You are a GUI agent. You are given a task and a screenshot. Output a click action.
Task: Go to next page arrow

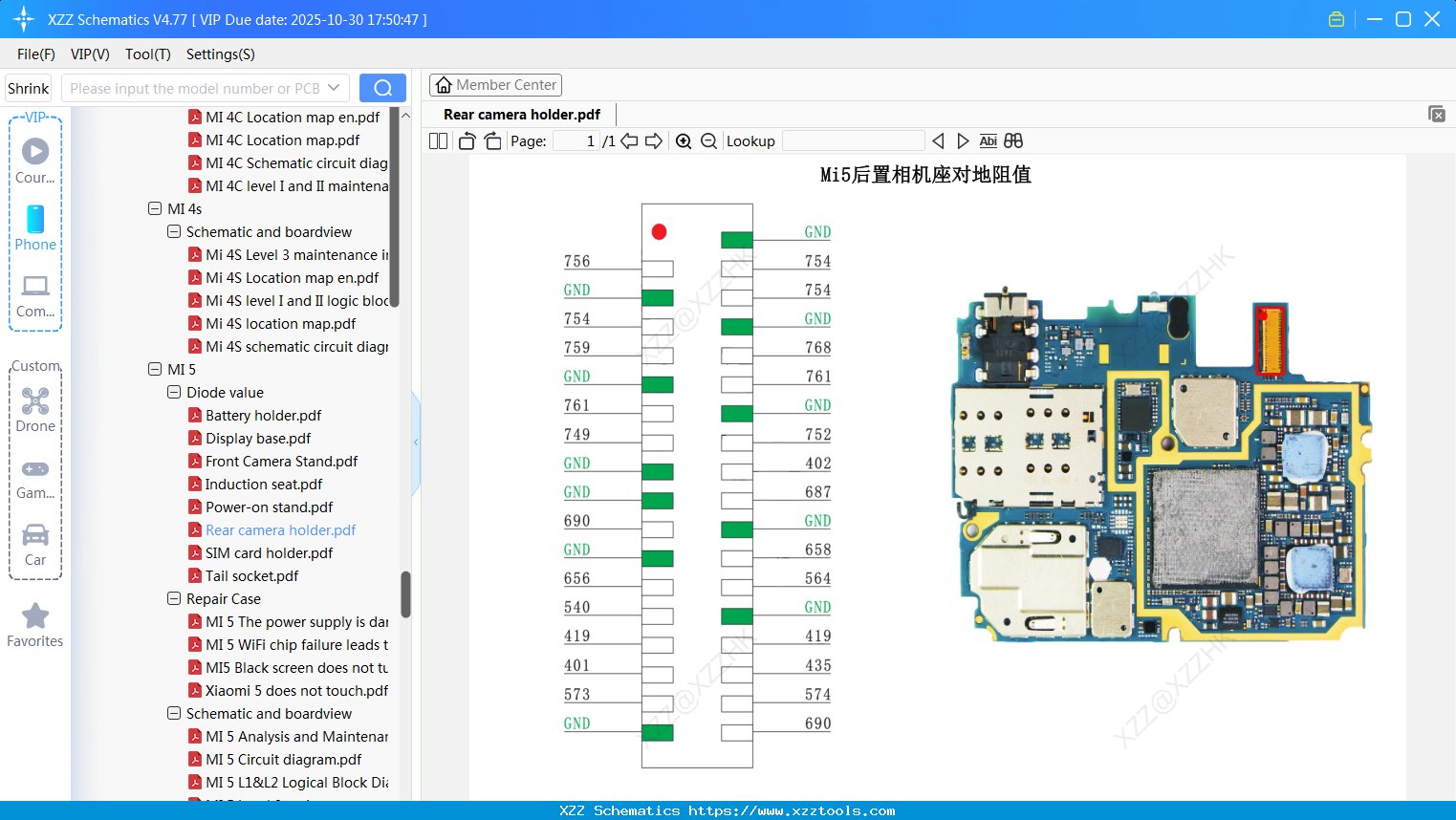click(654, 140)
